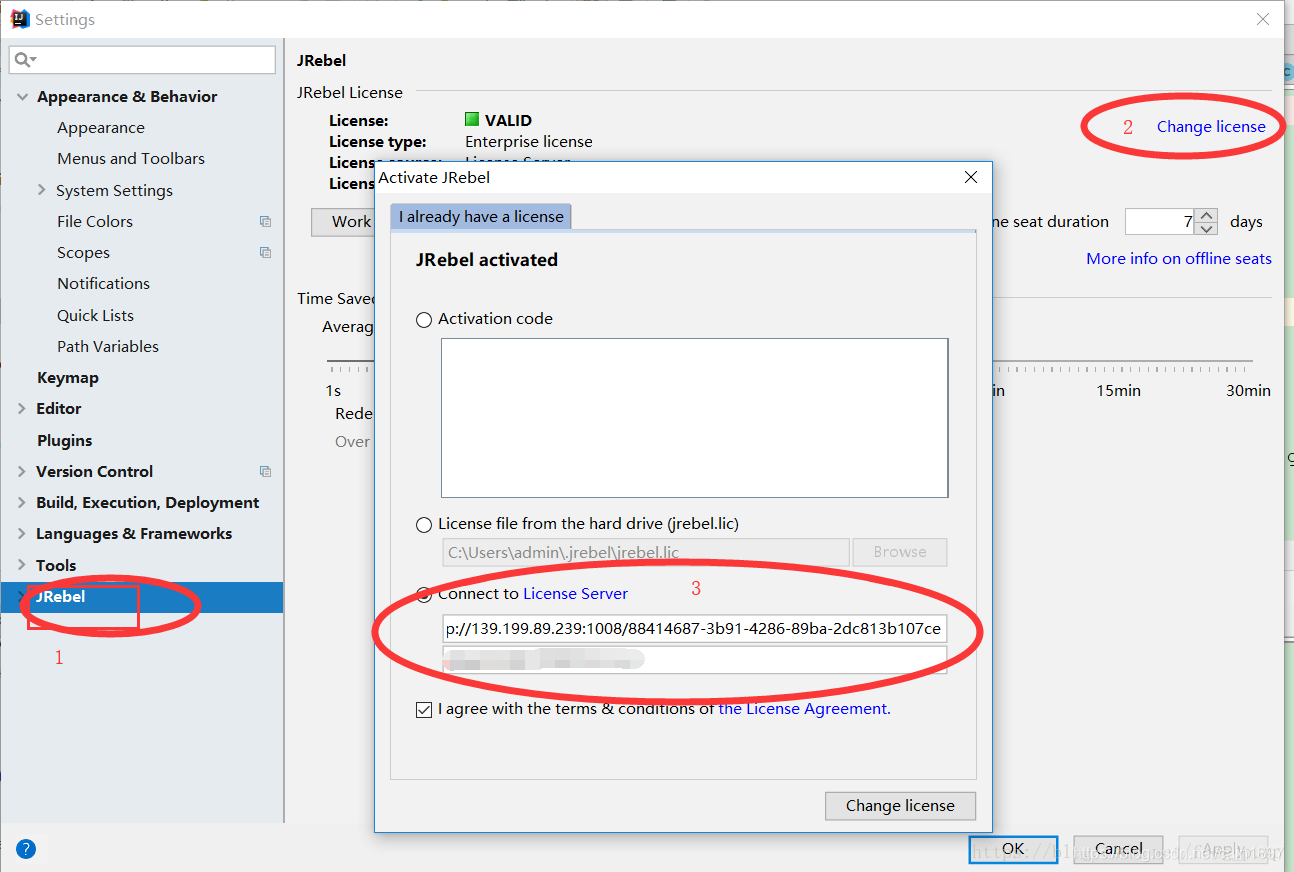Click the Change license button in dialog
Viewport: 1294px width, 872px height.
(900, 806)
